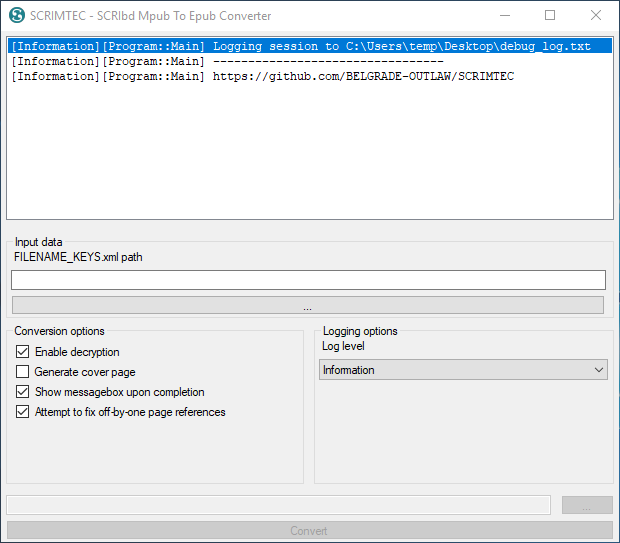Click the progress bar above the Convert button
620x543 pixels.
pos(278,505)
